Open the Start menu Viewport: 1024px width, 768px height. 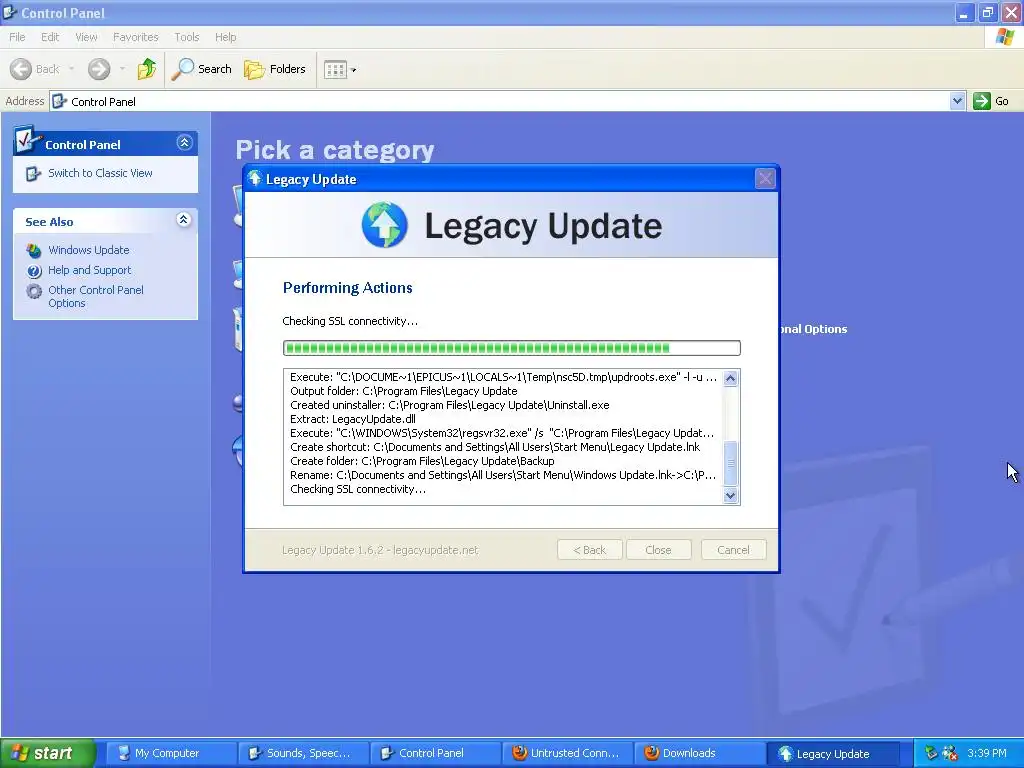tap(48, 753)
